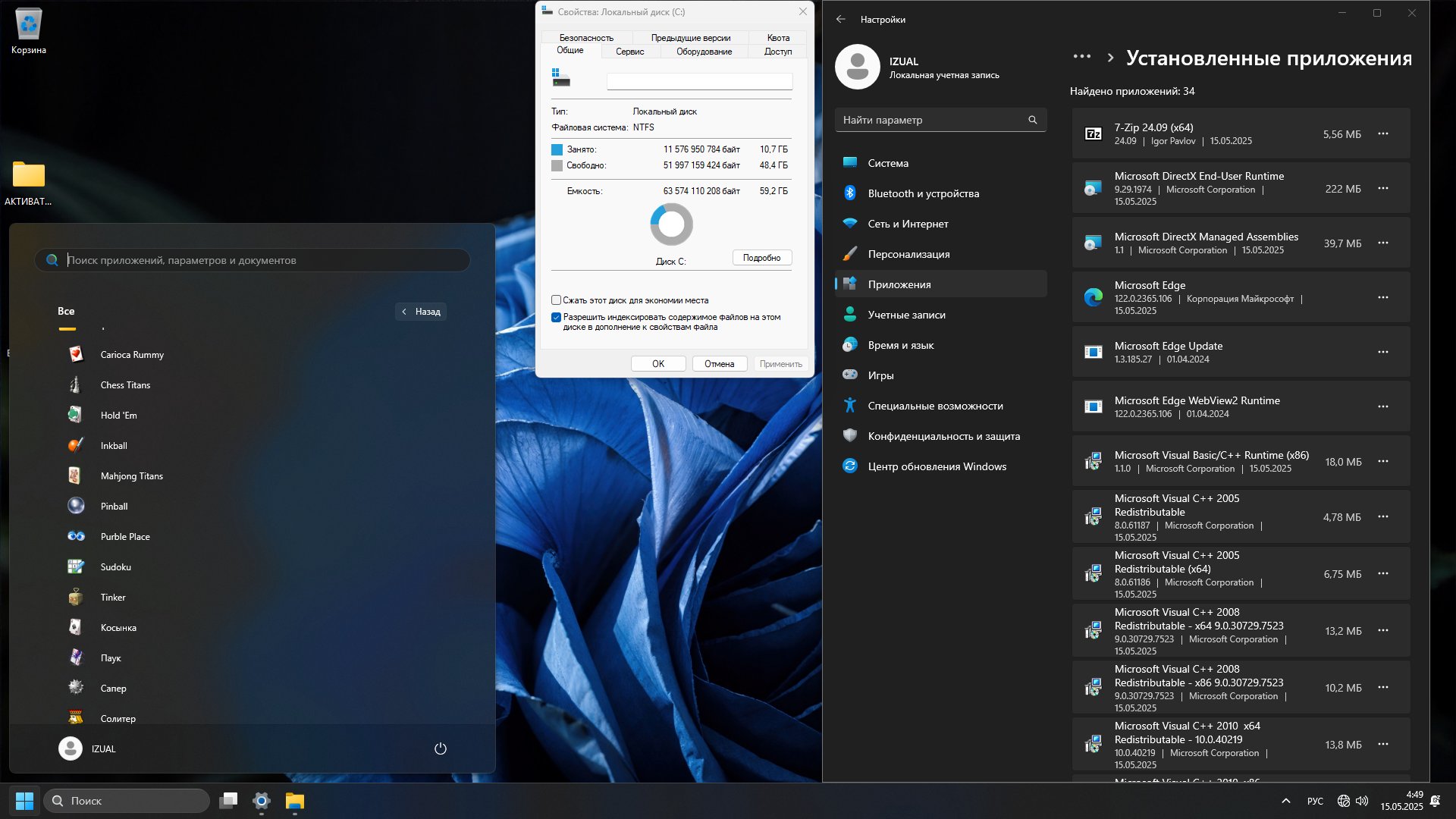Screen dimensions: 1456x819
Task: Open Система in Settings sidebar
Action: (940, 163)
